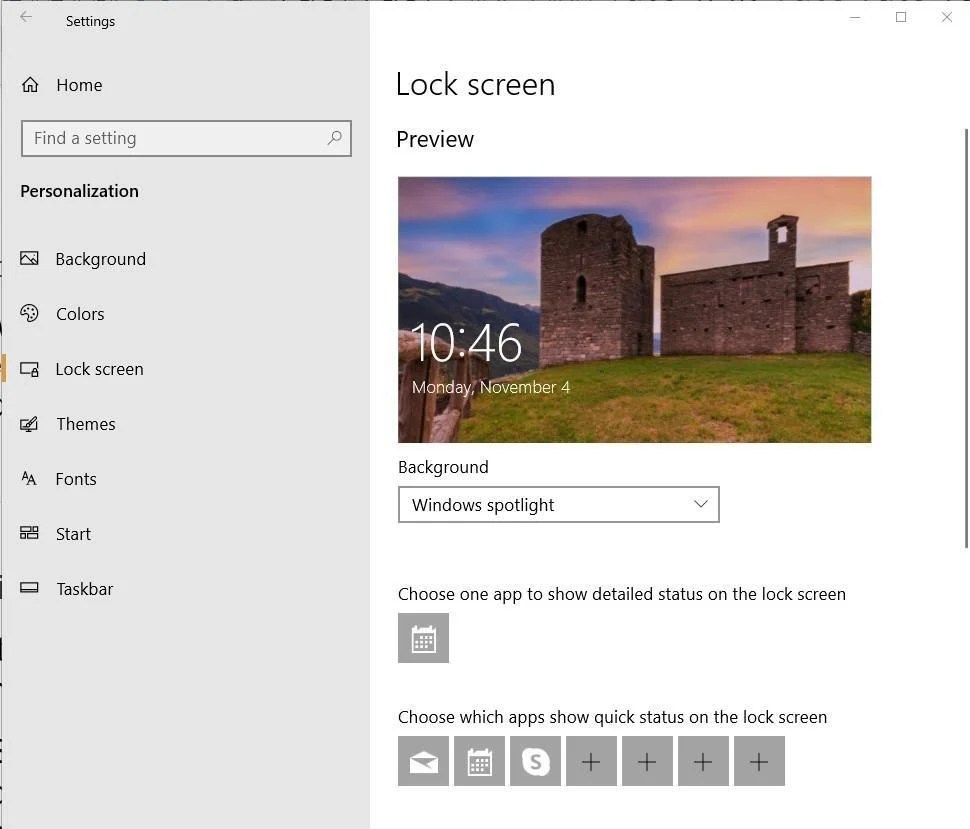This screenshot has height=829, width=970.
Task: Click the Skype quick status icon
Action: tap(535, 761)
